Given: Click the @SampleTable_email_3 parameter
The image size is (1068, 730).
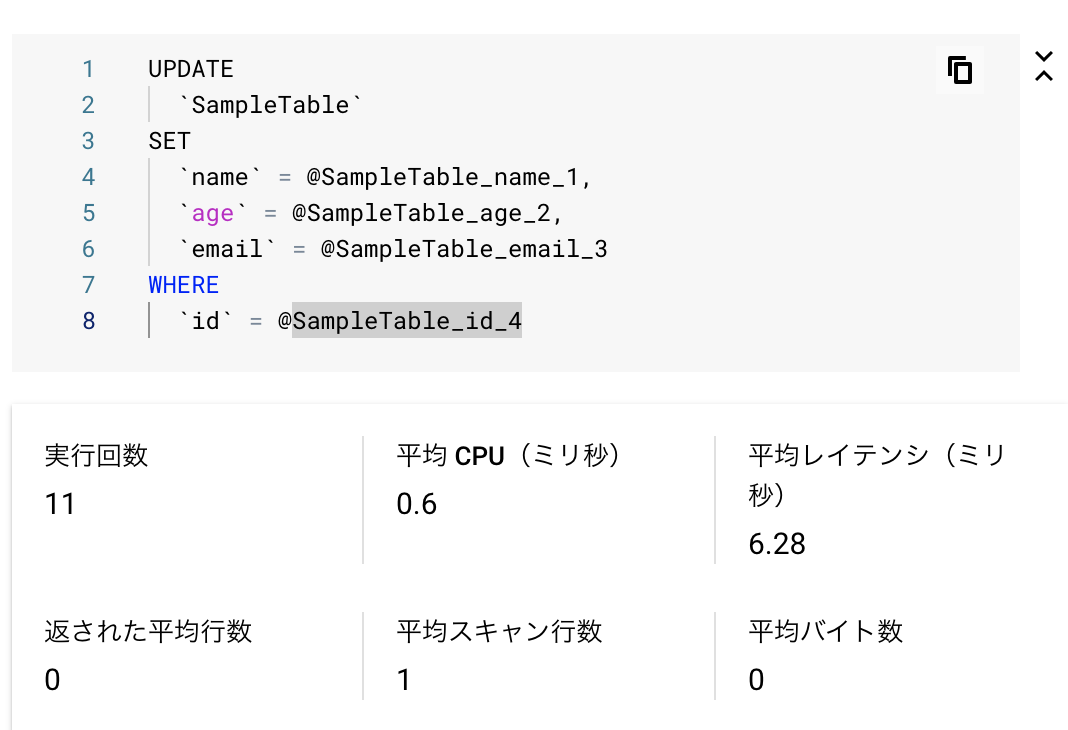Looking at the screenshot, I should (464, 249).
